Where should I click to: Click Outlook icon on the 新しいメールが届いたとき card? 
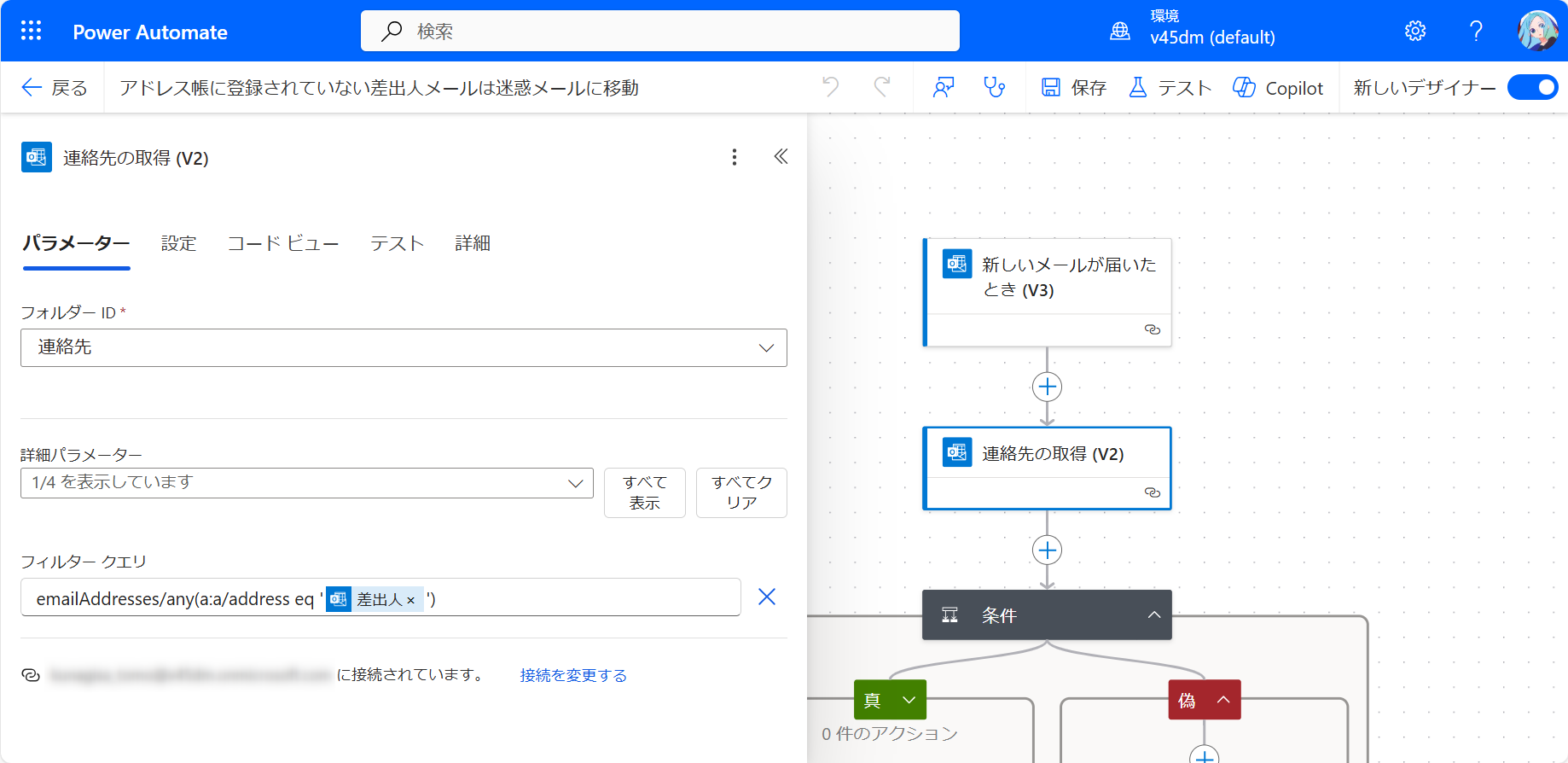pyautogui.click(x=957, y=264)
